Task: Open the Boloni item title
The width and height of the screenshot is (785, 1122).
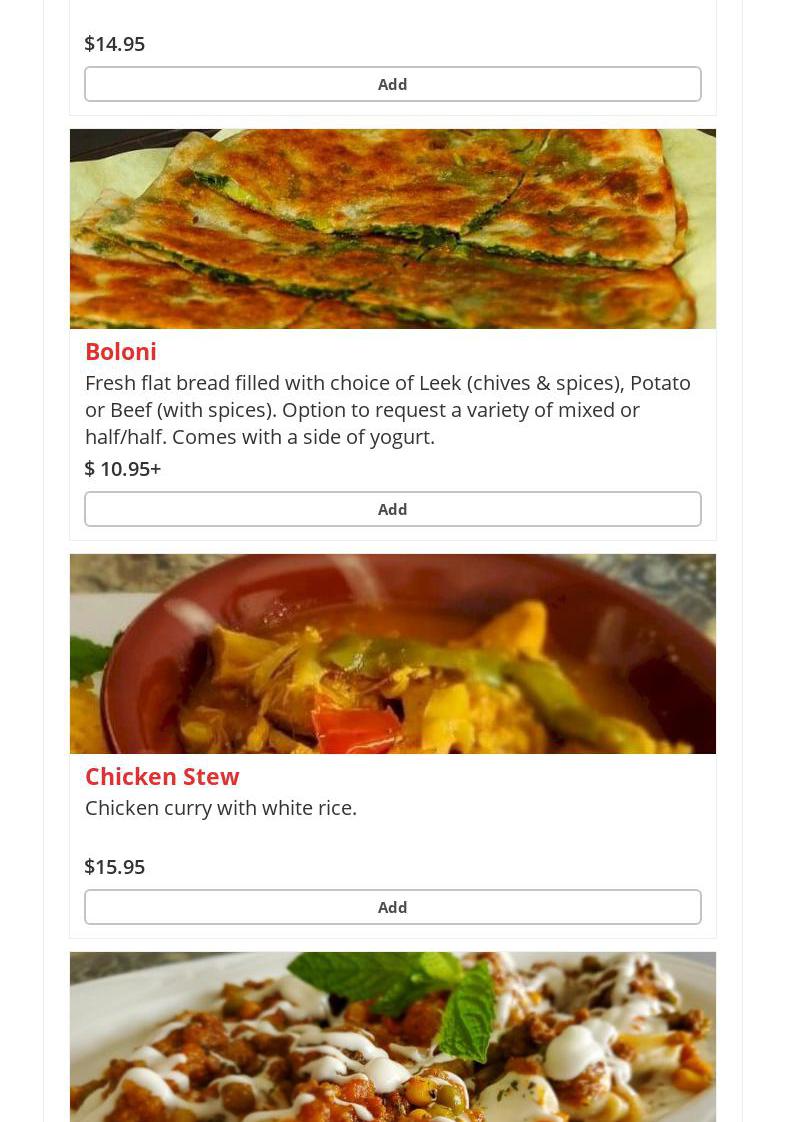Action: click(x=121, y=351)
